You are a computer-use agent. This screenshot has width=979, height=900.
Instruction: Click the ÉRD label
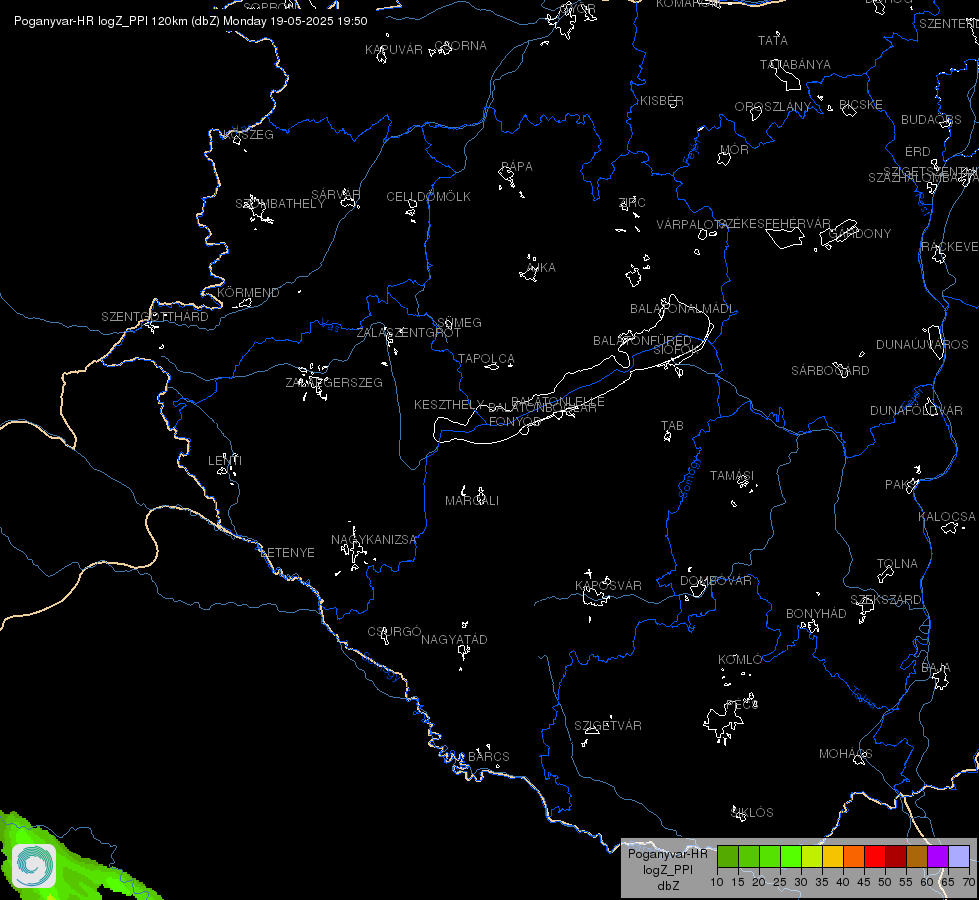pyautogui.click(x=918, y=152)
